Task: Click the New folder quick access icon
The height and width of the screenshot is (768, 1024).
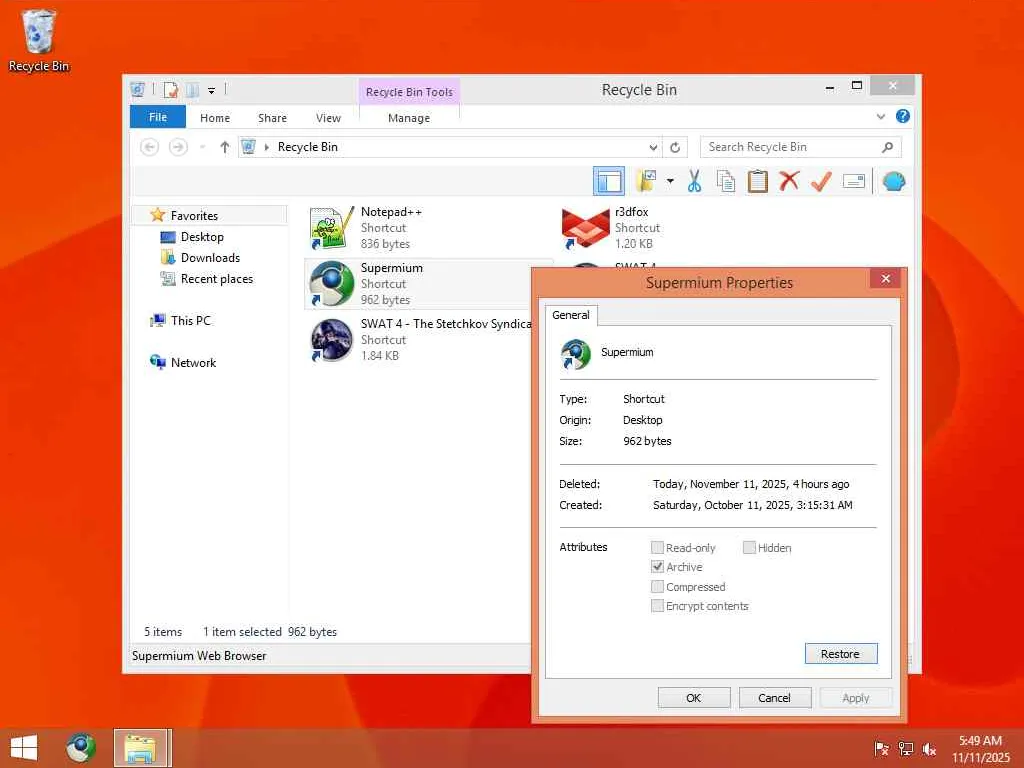Action: pyautogui.click(x=193, y=89)
